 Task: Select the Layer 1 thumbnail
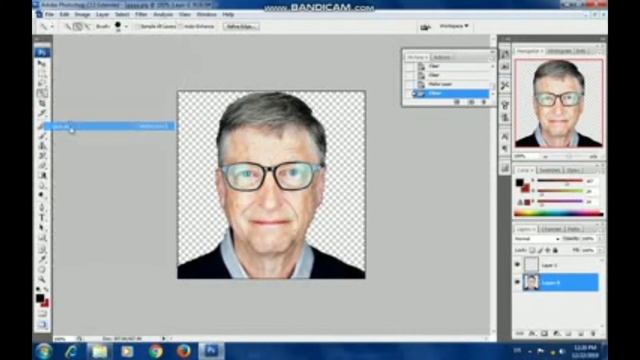[x=531, y=265]
